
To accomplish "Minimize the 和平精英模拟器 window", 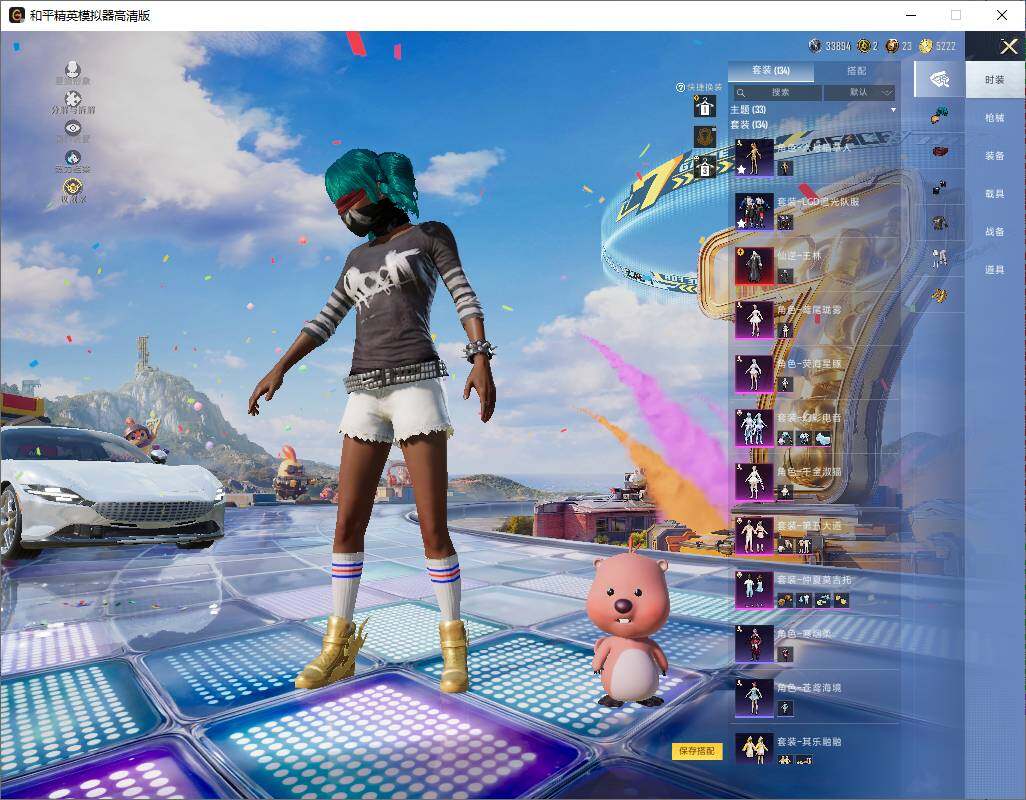I will (x=911, y=15).
